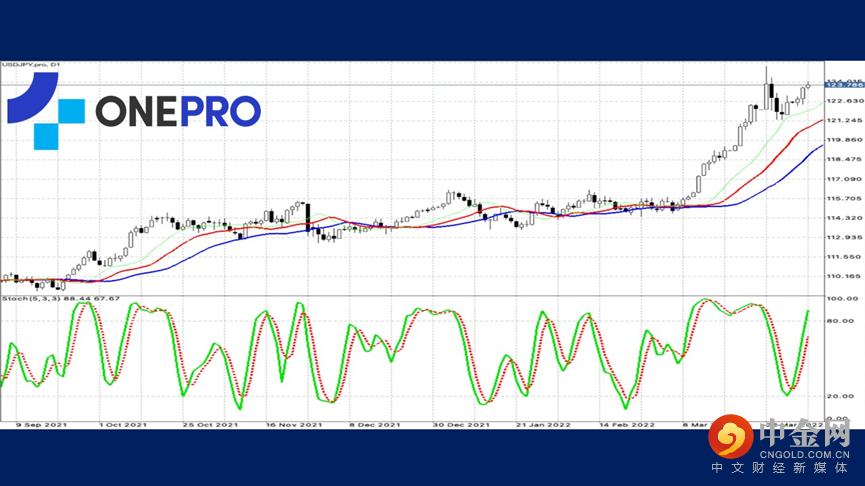Click the ONEPRO brand name text
Viewport: 865px width, 486px height.
click(178, 112)
